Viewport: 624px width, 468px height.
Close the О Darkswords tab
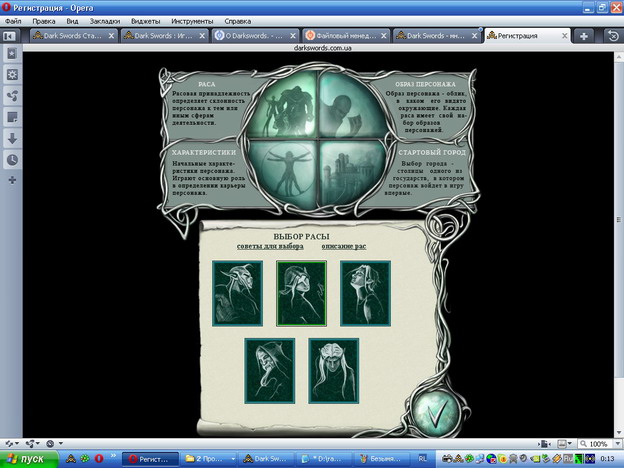pos(293,36)
